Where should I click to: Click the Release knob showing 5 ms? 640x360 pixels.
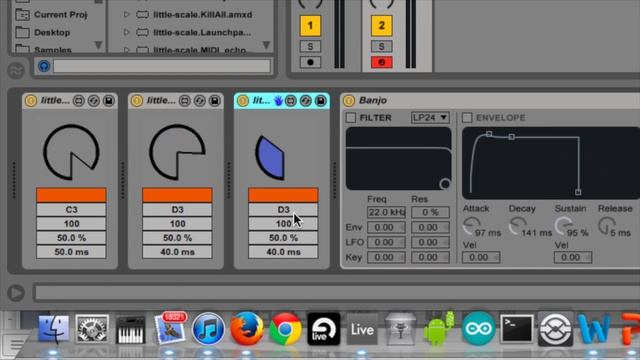(x=607, y=226)
